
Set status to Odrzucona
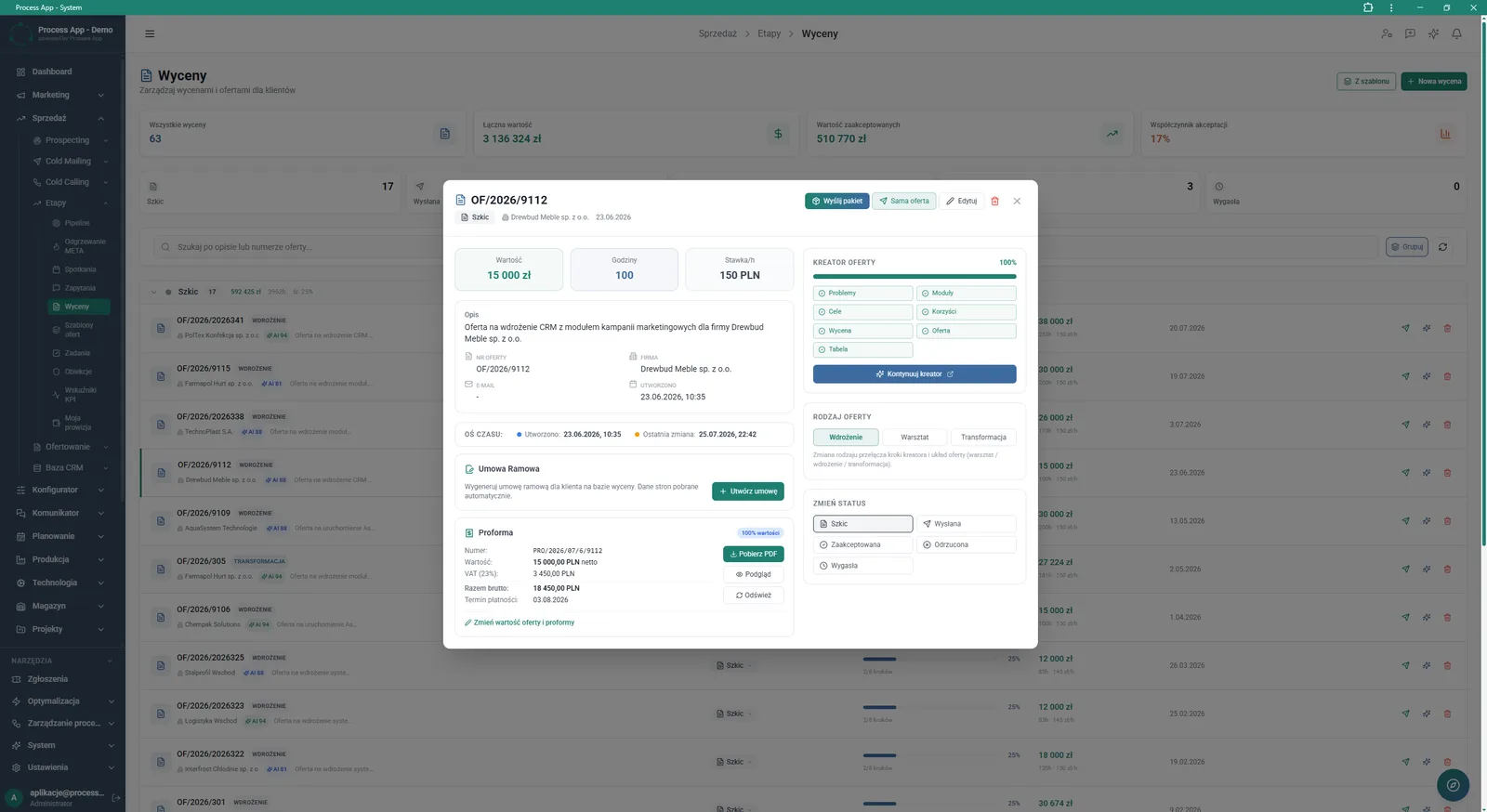pyautogui.click(x=966, y=544)
